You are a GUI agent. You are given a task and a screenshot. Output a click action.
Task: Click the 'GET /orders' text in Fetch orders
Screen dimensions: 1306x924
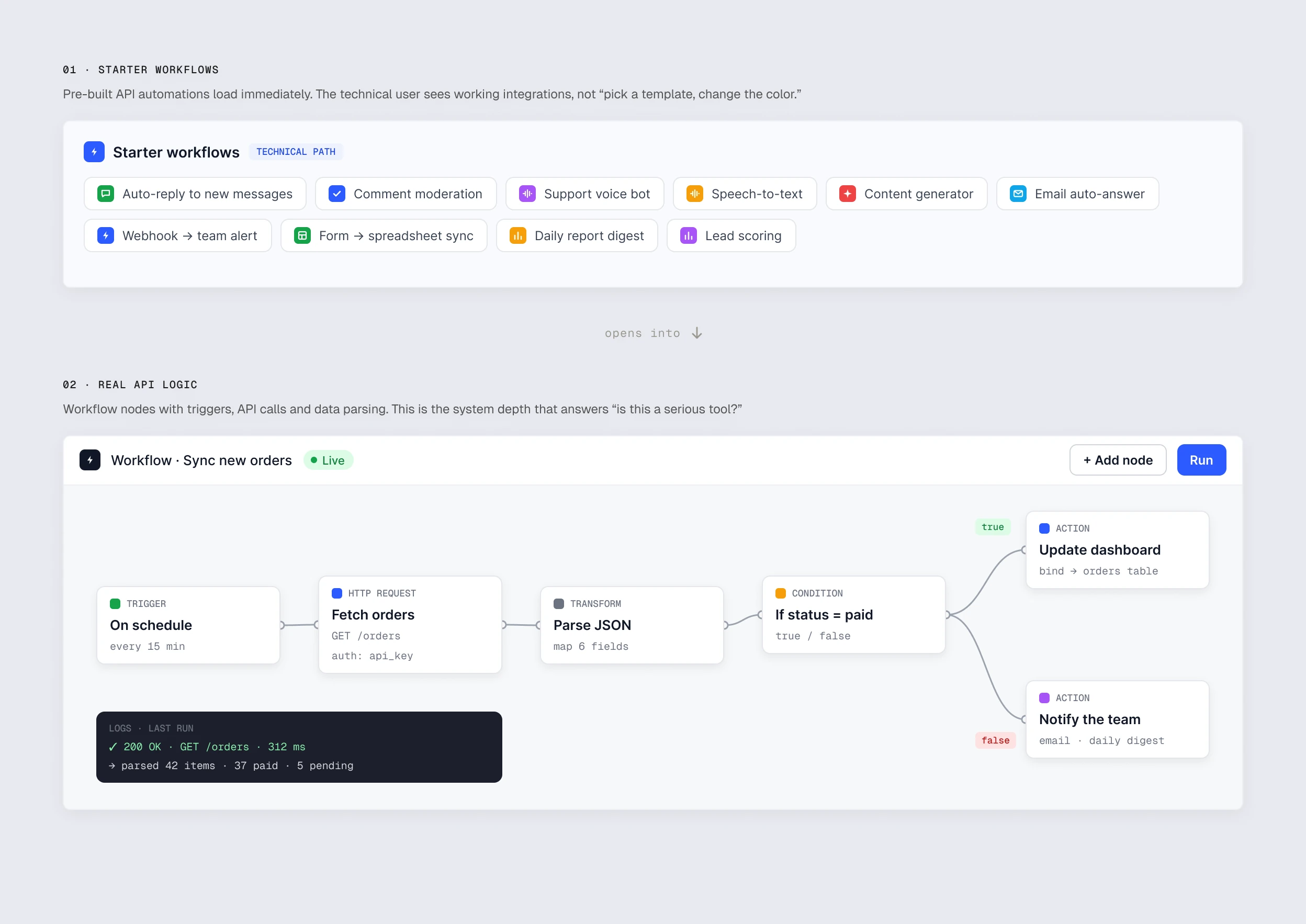pyautogui.click(x=366, y=636)
